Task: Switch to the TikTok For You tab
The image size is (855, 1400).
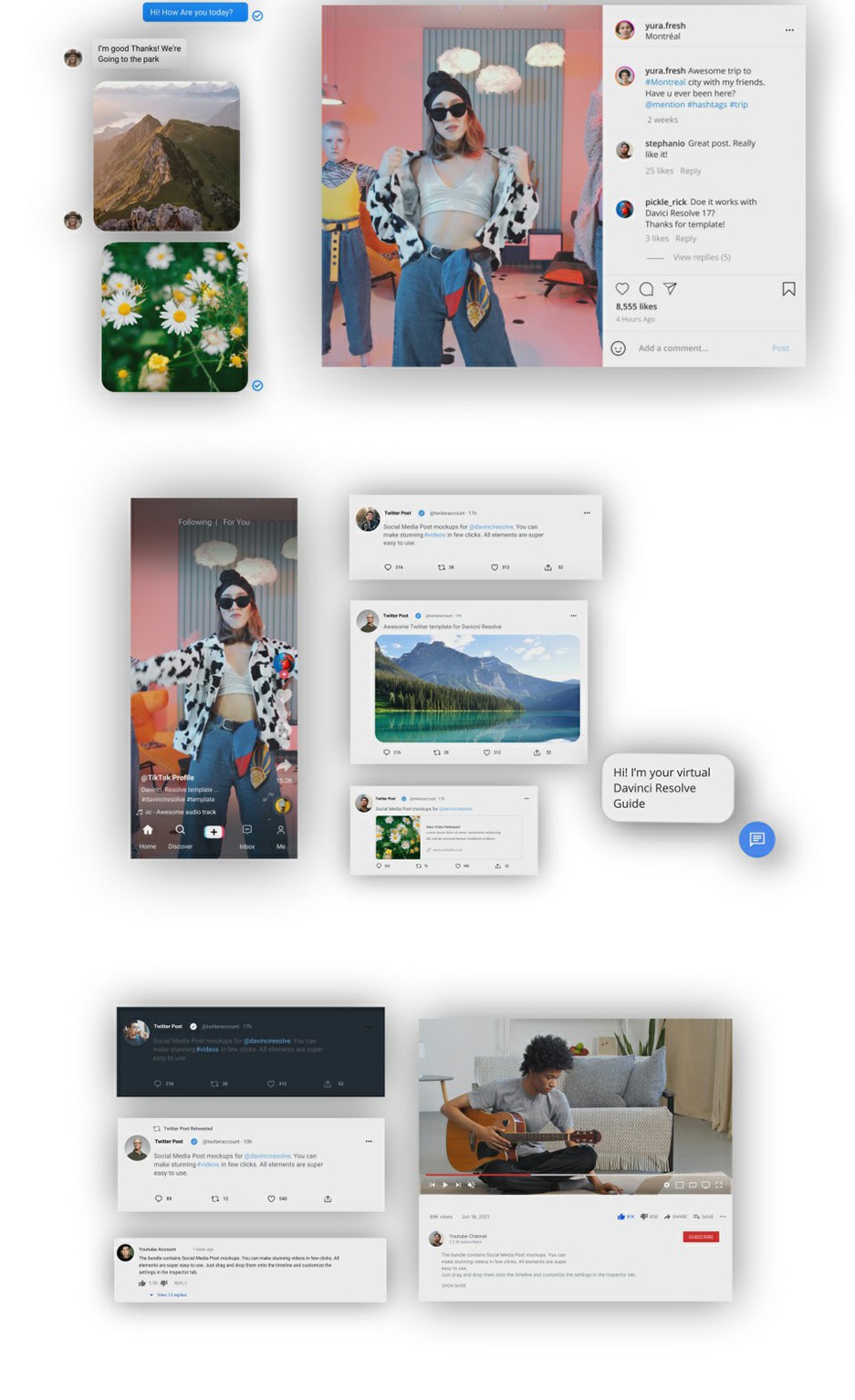Action: (x=236, y=523)
